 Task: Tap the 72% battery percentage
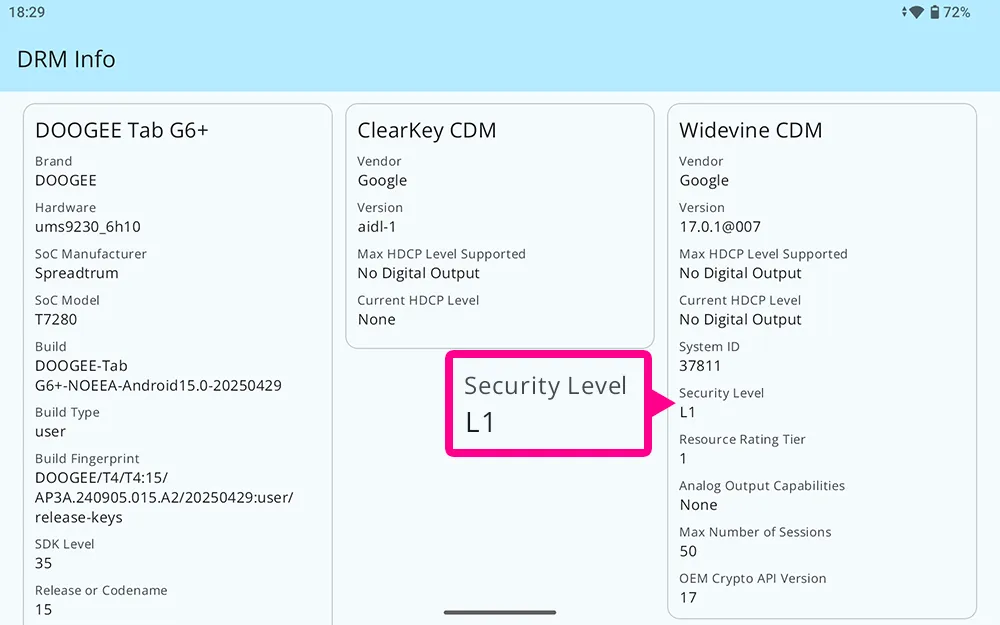click(957, 12)
